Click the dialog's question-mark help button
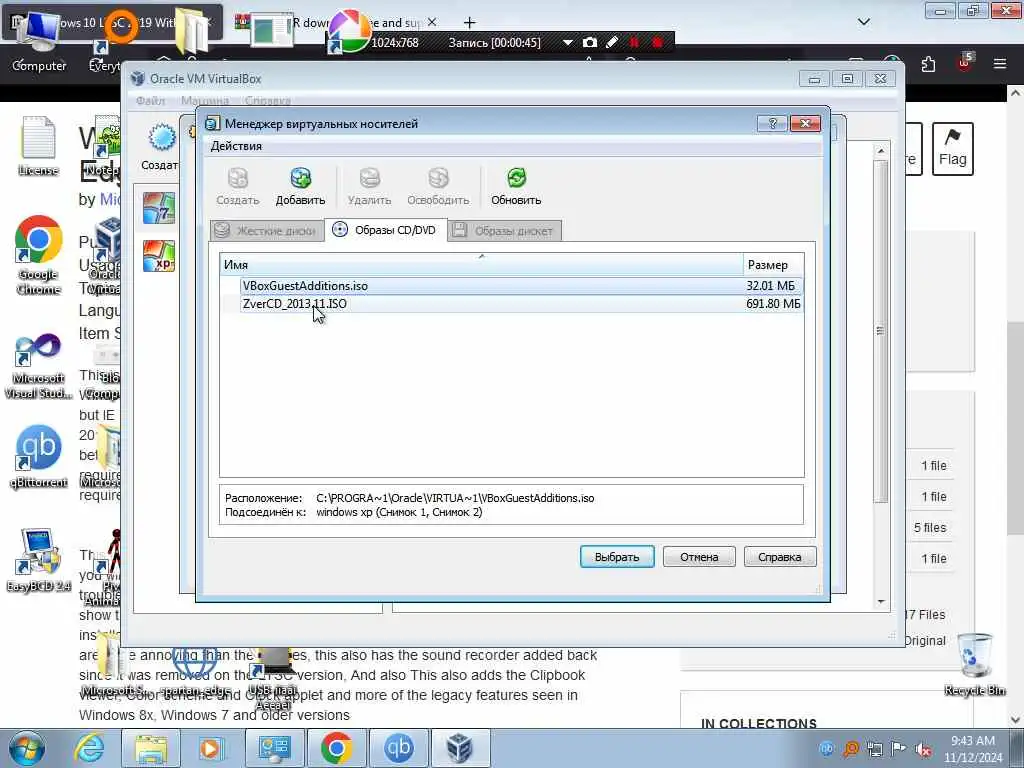This screenshot has width=1024, height=768. point(773,123)
